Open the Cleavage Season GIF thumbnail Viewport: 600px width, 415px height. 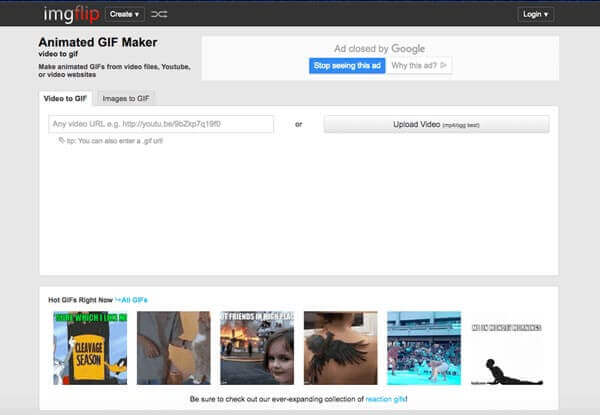[90, 347]
